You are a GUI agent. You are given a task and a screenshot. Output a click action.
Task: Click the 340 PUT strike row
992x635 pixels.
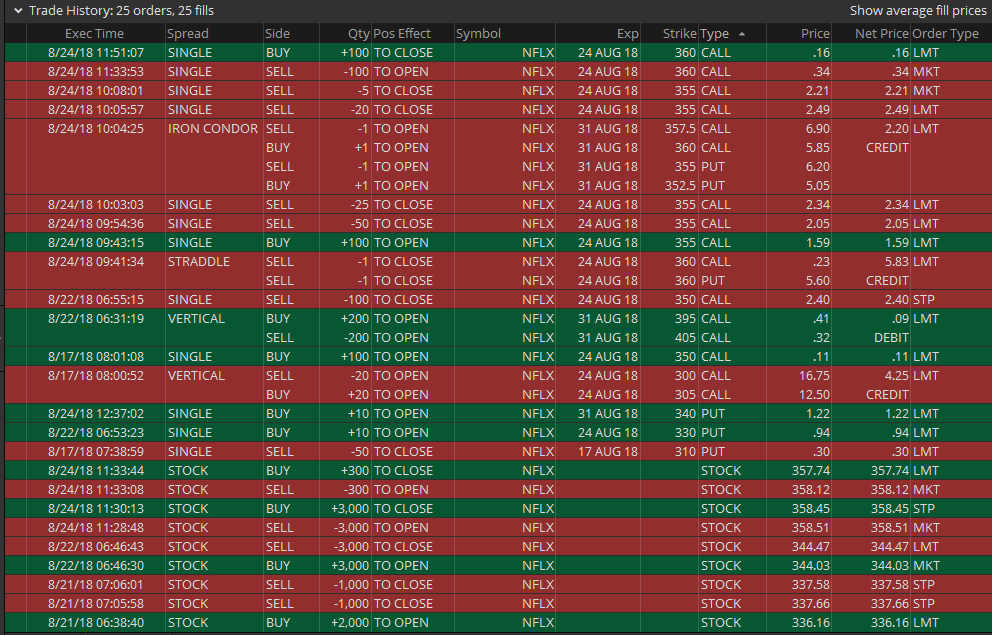pyautogui.click(x=680, y=414)
